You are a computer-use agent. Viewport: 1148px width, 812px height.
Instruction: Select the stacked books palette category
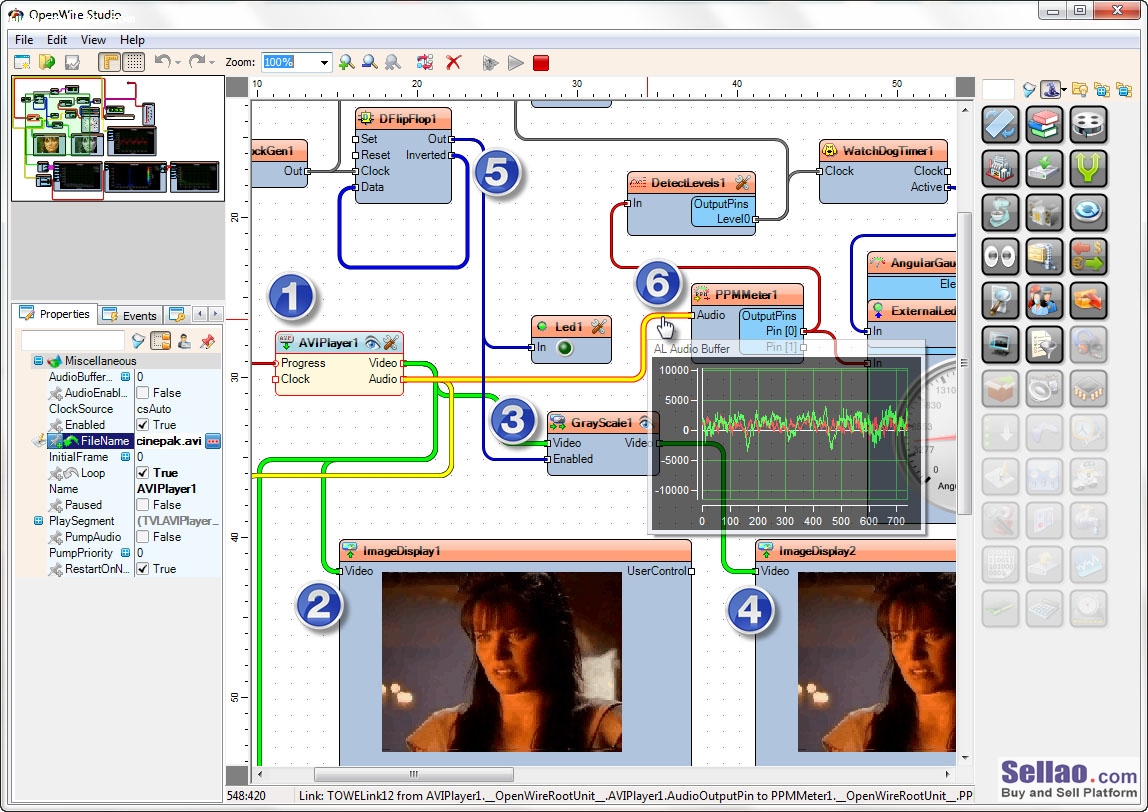(1044, 124)
